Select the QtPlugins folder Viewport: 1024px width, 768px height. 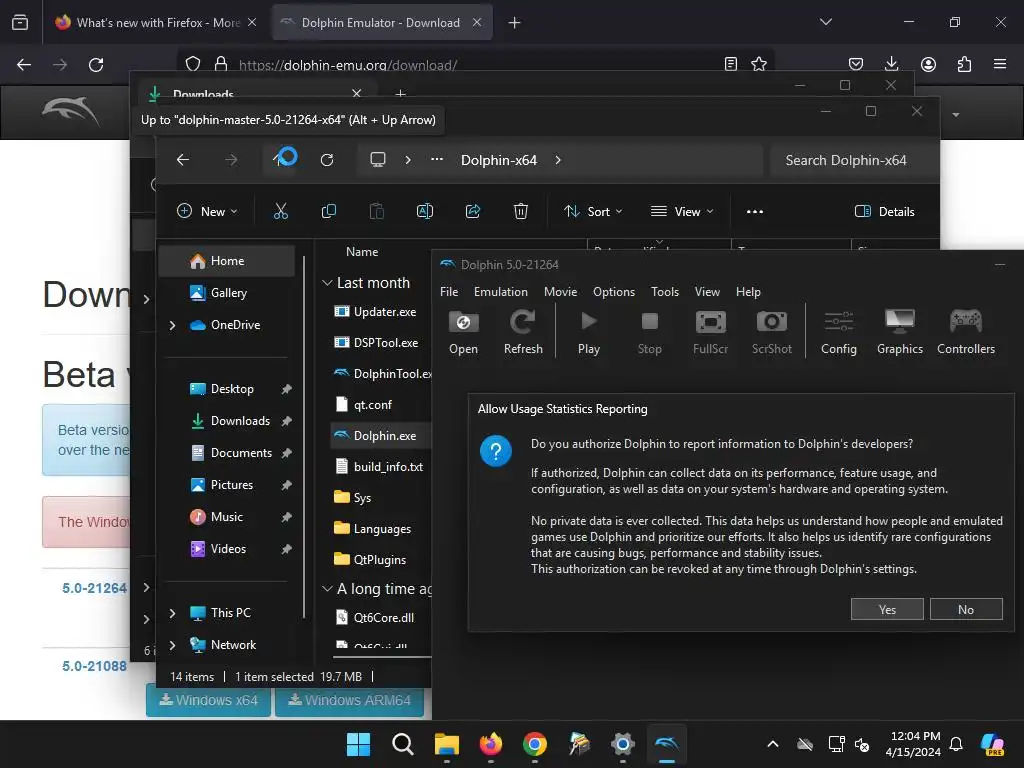coord(381,559)
